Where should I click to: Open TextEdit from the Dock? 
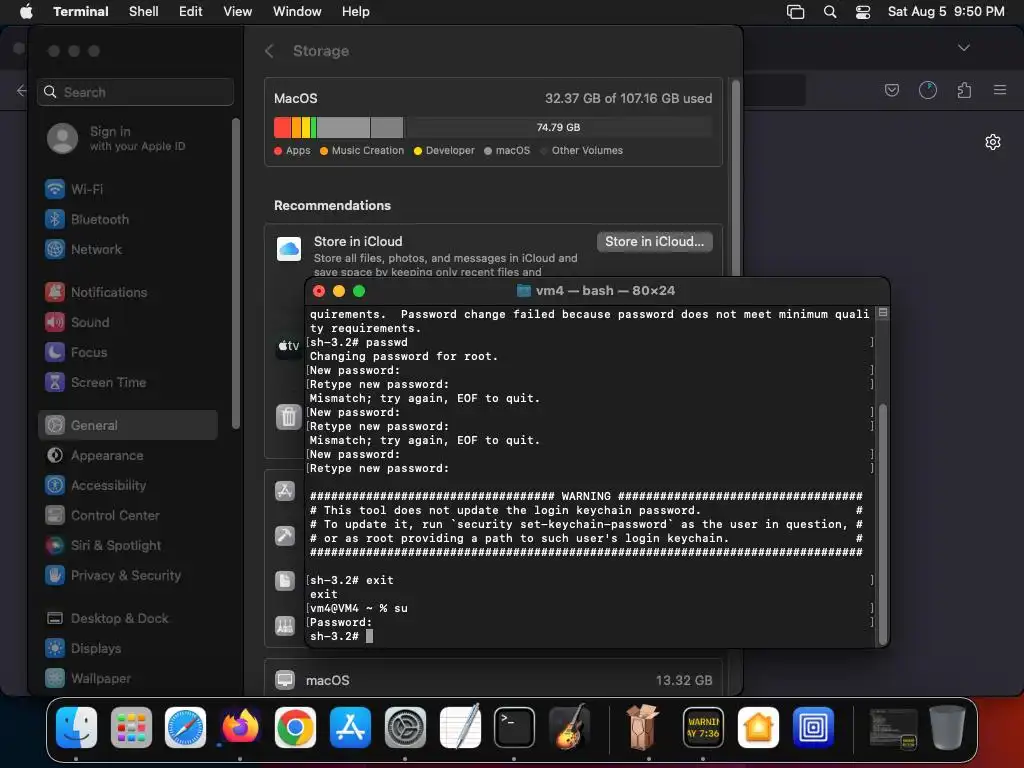click(460, 728)
